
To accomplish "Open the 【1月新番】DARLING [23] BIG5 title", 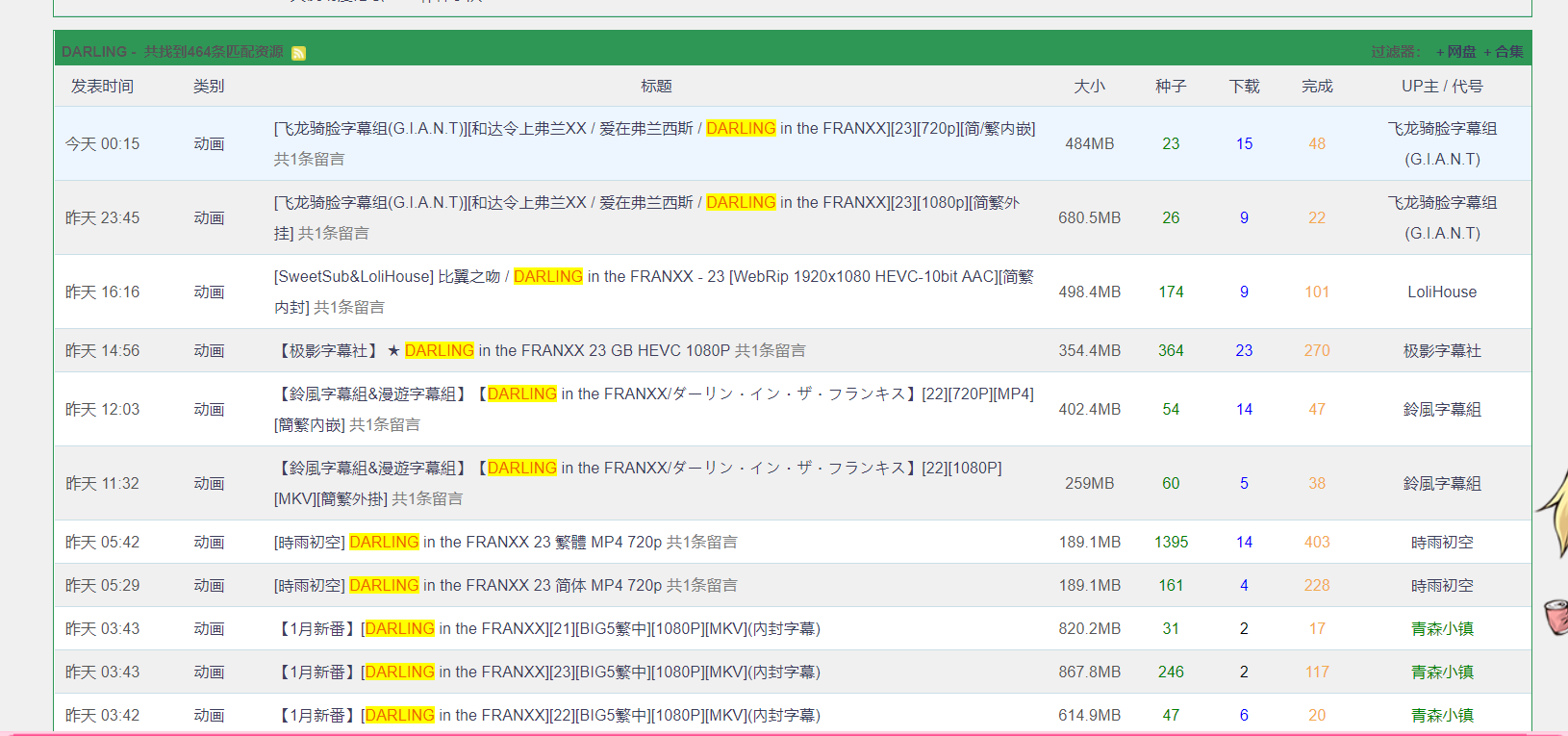I will click(x=547, y=673).
